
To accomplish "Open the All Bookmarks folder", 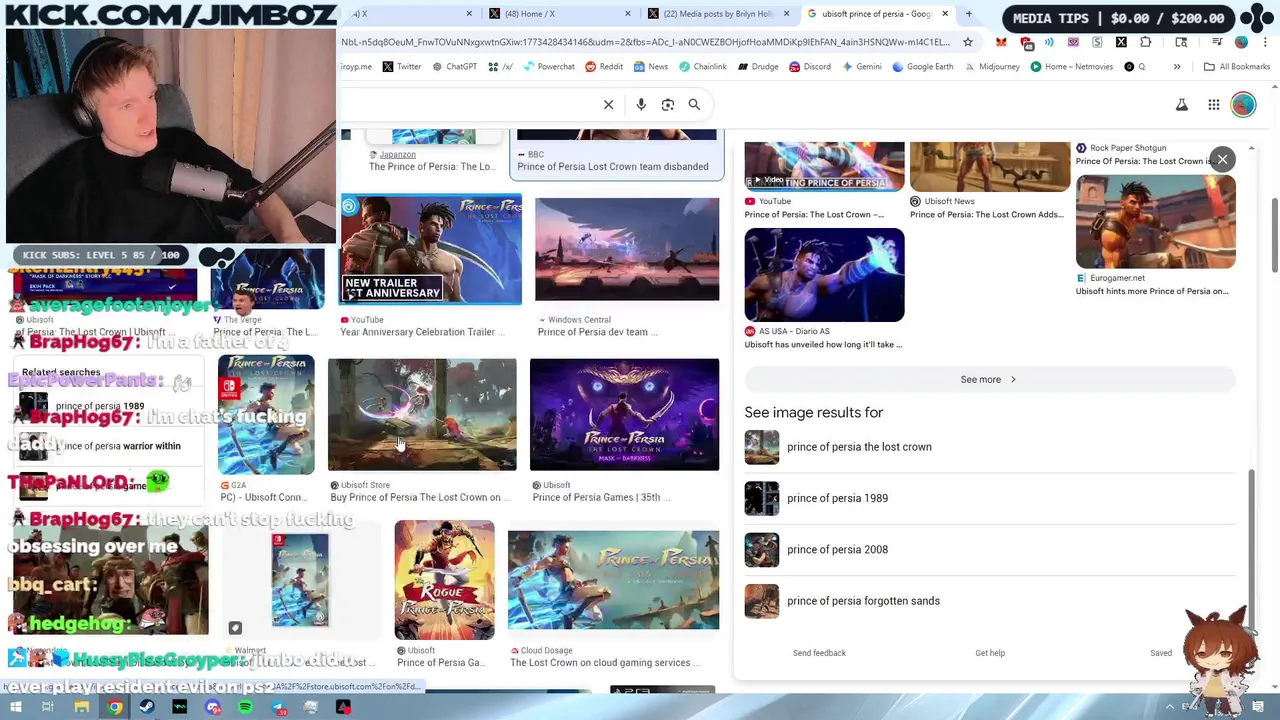I will 1237,67.
